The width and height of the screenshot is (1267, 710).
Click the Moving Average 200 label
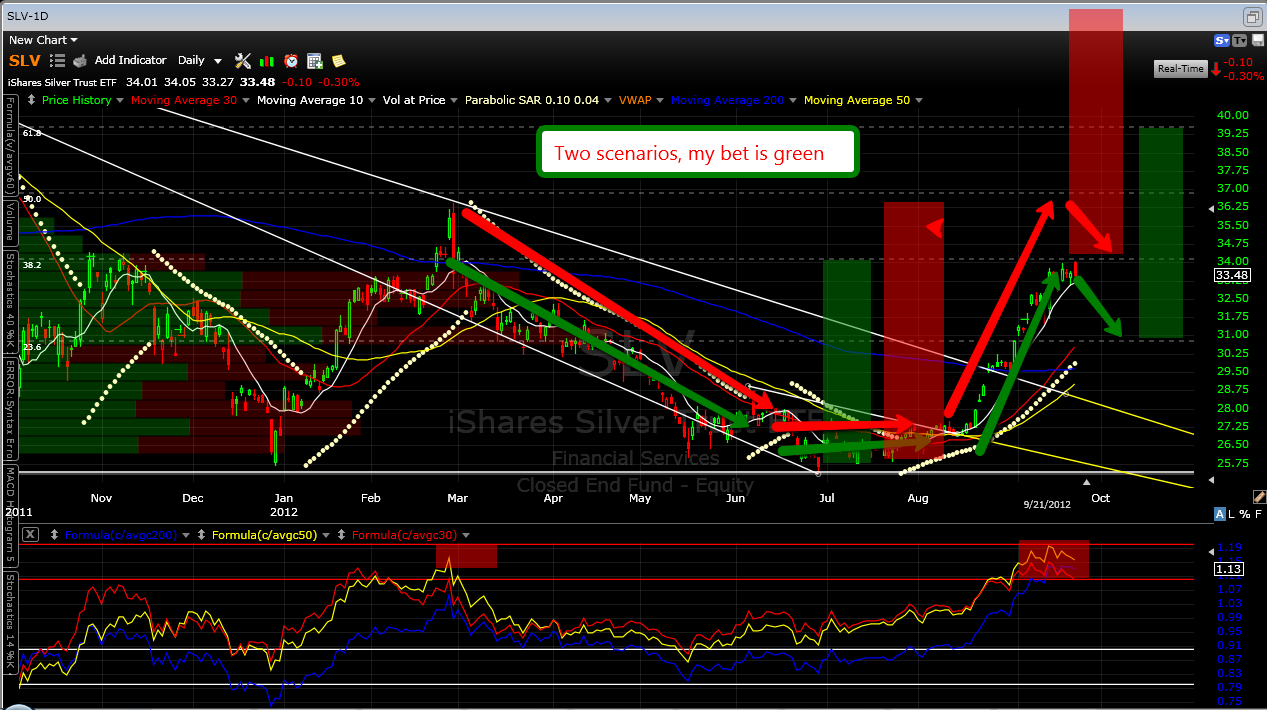[727, 100]
